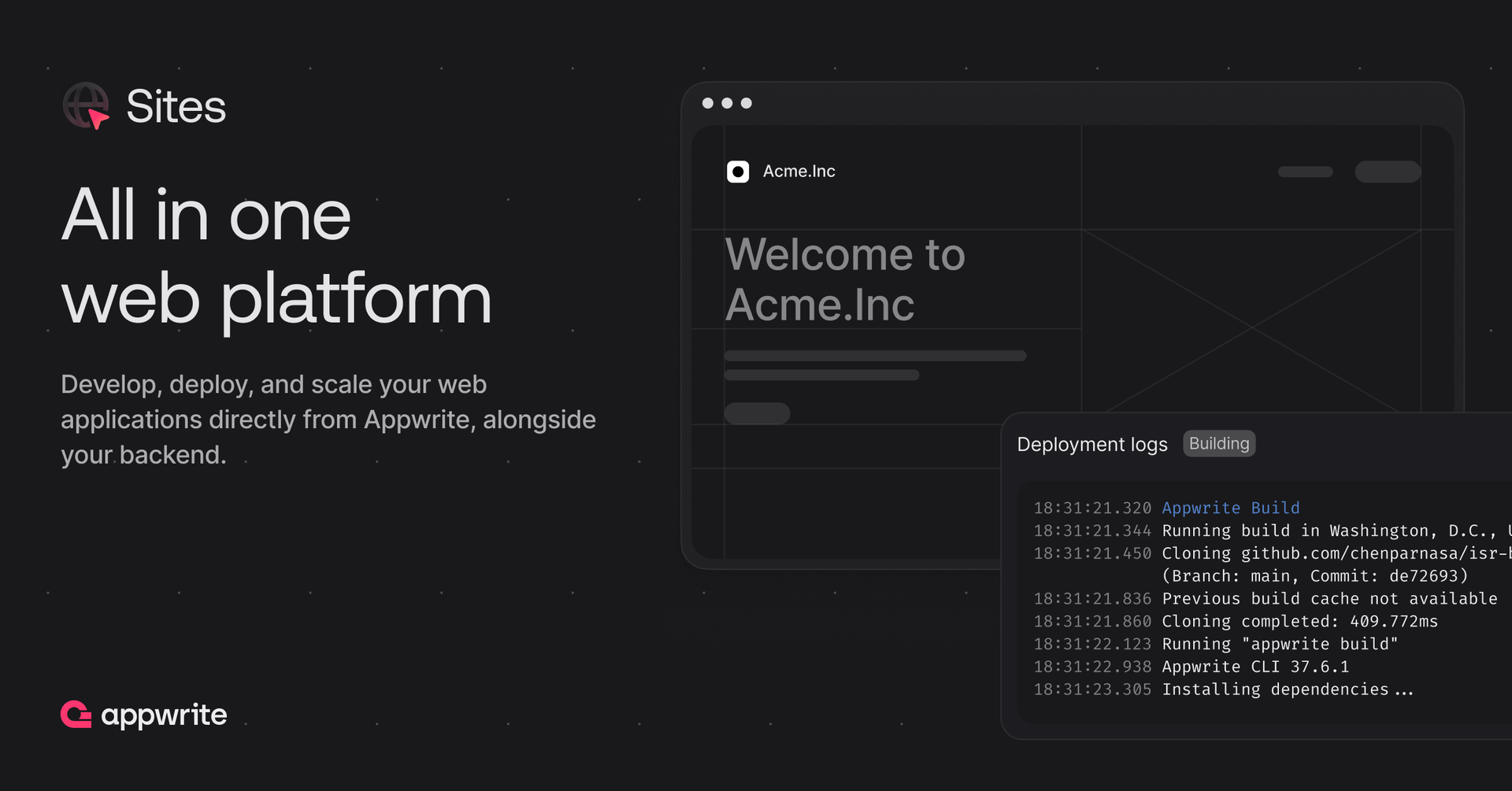Click the short placeholder nav link in the Acme header
The image size is (1512, 791).
click(x=1305, y=172)
